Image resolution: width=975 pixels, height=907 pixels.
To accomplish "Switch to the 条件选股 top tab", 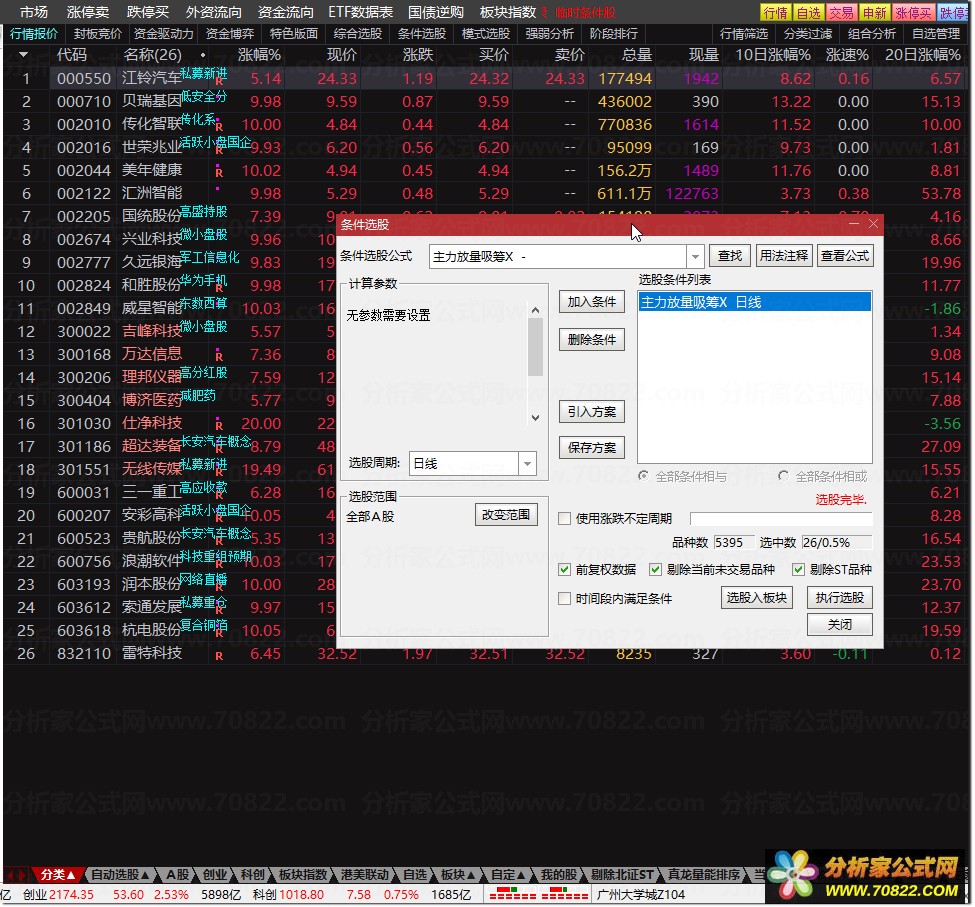I will click(422, 34).
